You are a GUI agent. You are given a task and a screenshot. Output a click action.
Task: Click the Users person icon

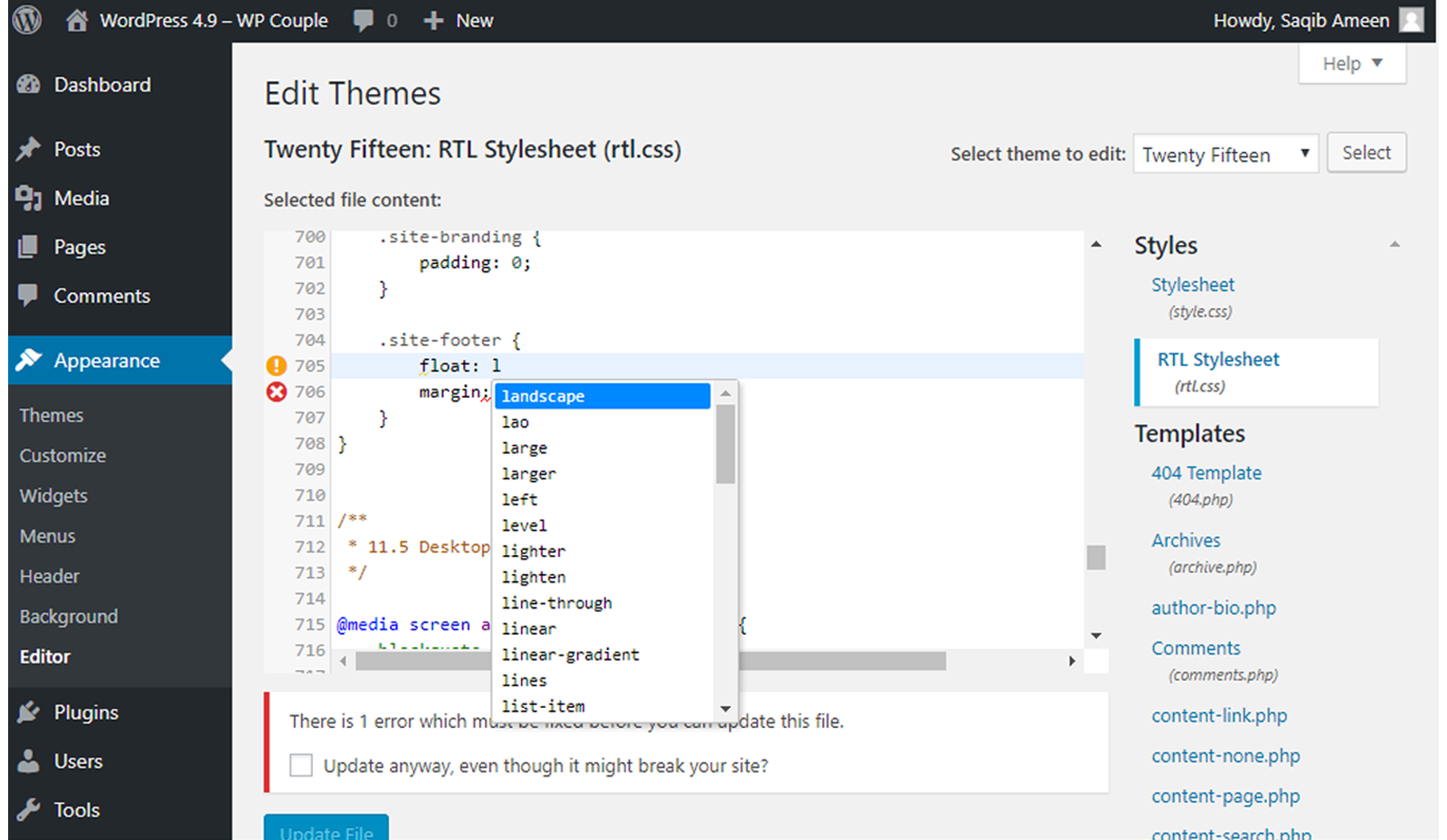(29, 760)
